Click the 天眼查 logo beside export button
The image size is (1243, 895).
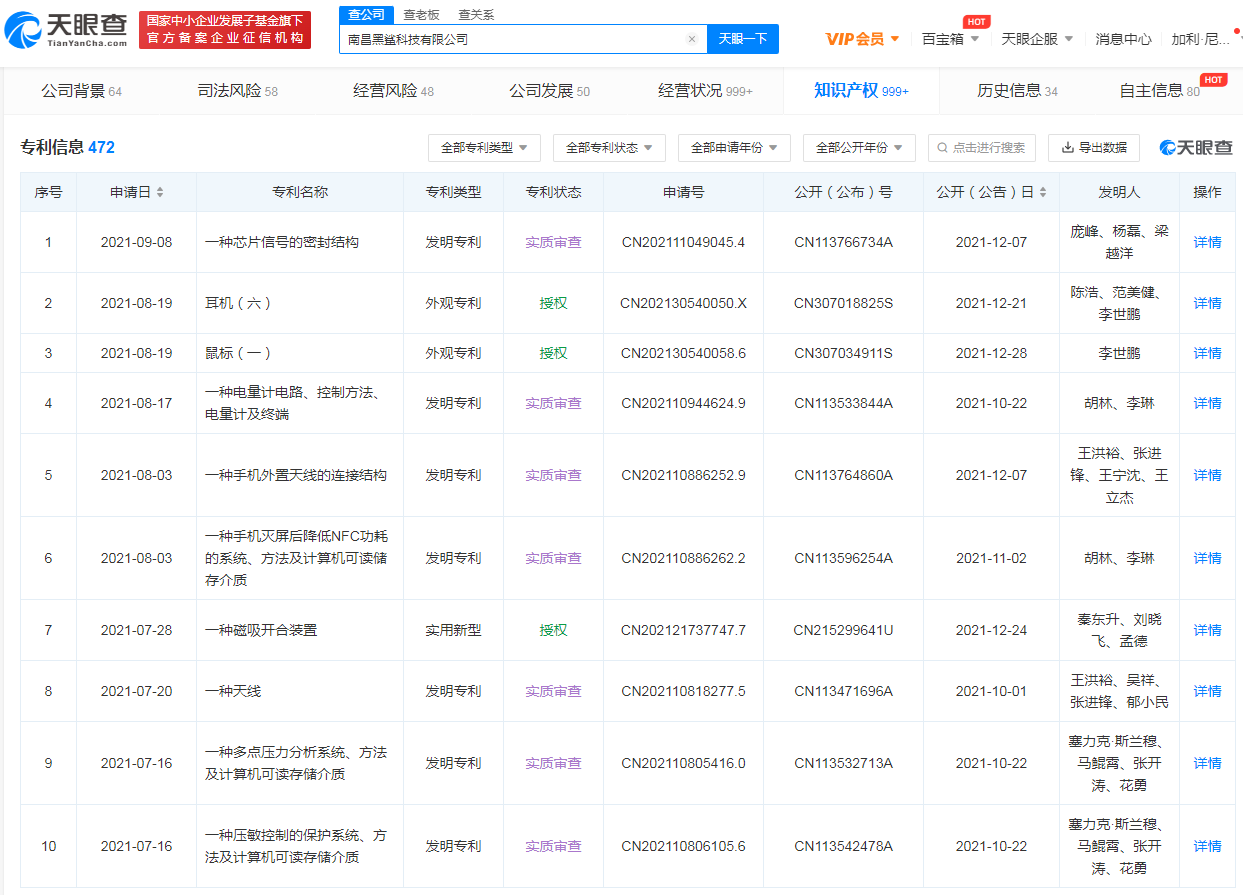1196,148
